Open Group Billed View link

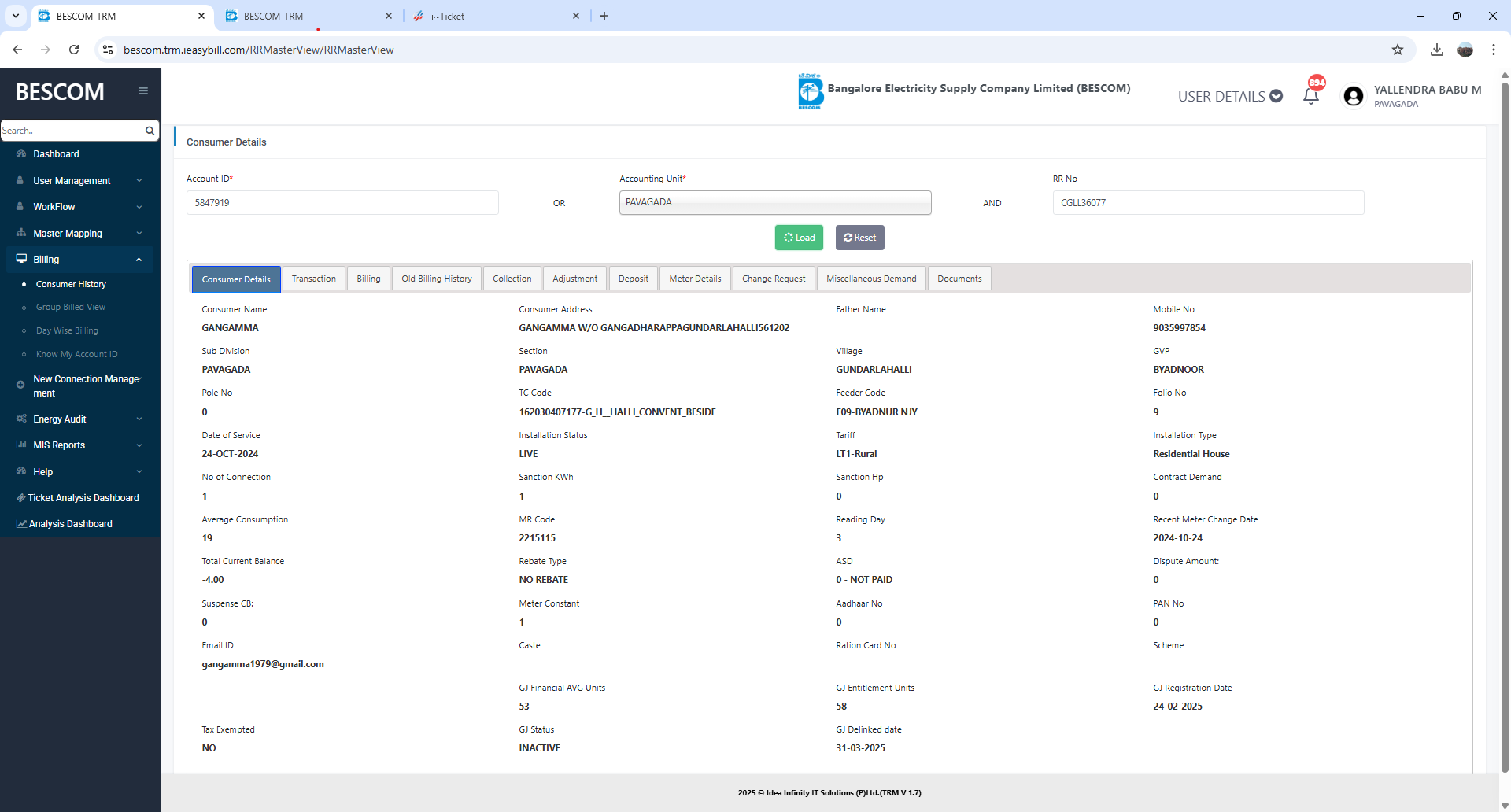tap(70, 308)
